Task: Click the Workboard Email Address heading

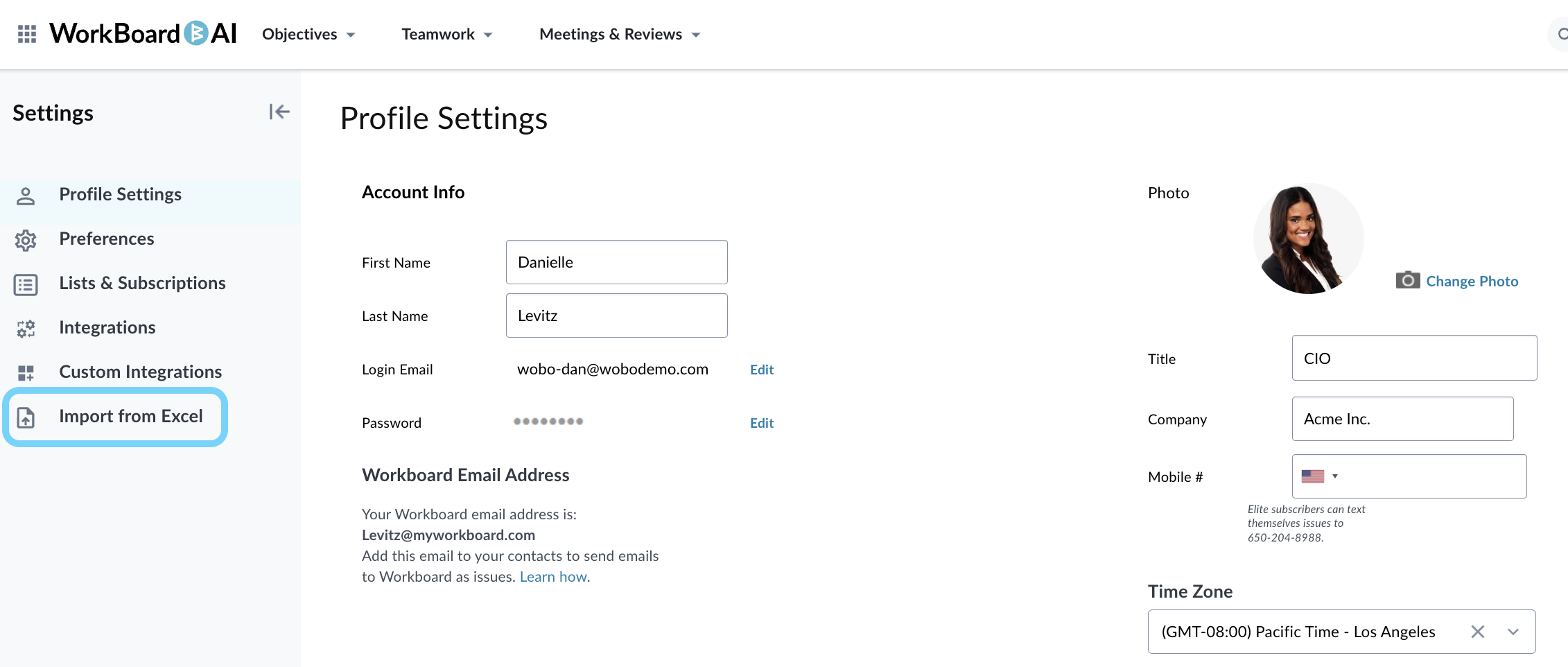Action: point(465,475)
